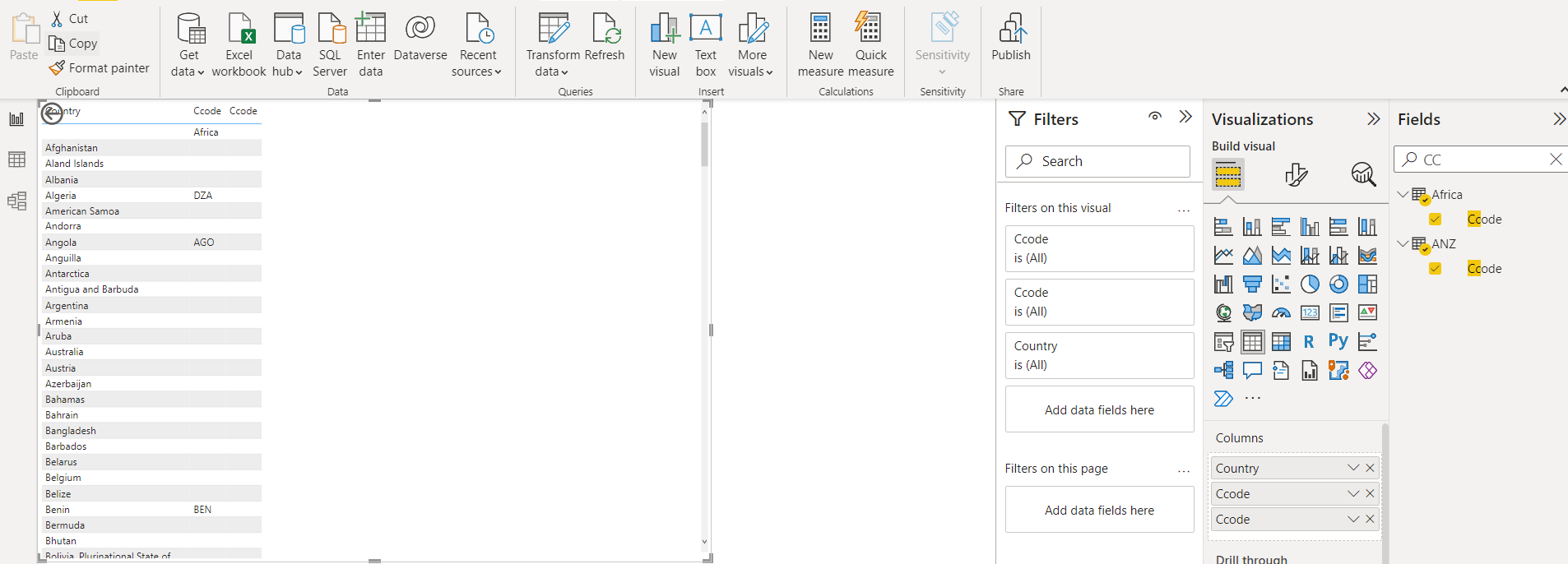Open the Format visual tab

click(1296, 174)
